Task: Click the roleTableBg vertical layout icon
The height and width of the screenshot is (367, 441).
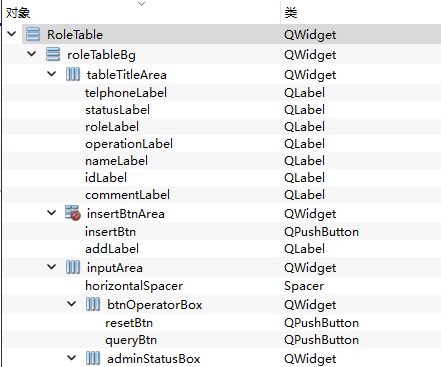Action: [53, 54]
